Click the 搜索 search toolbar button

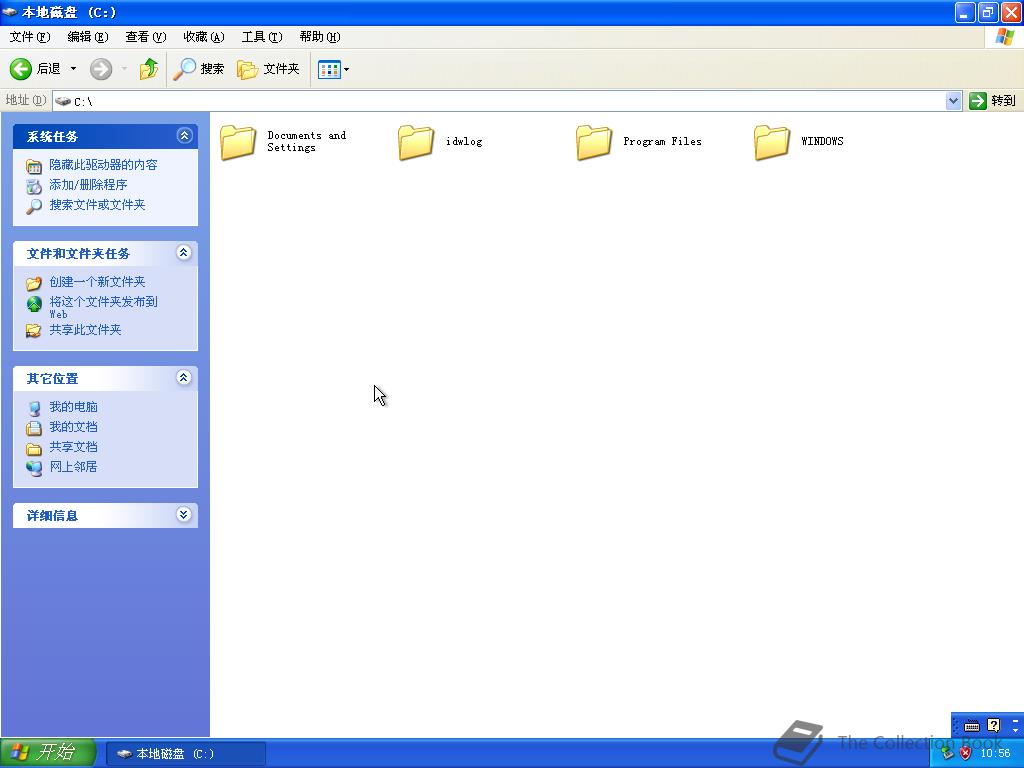[199, 69]
